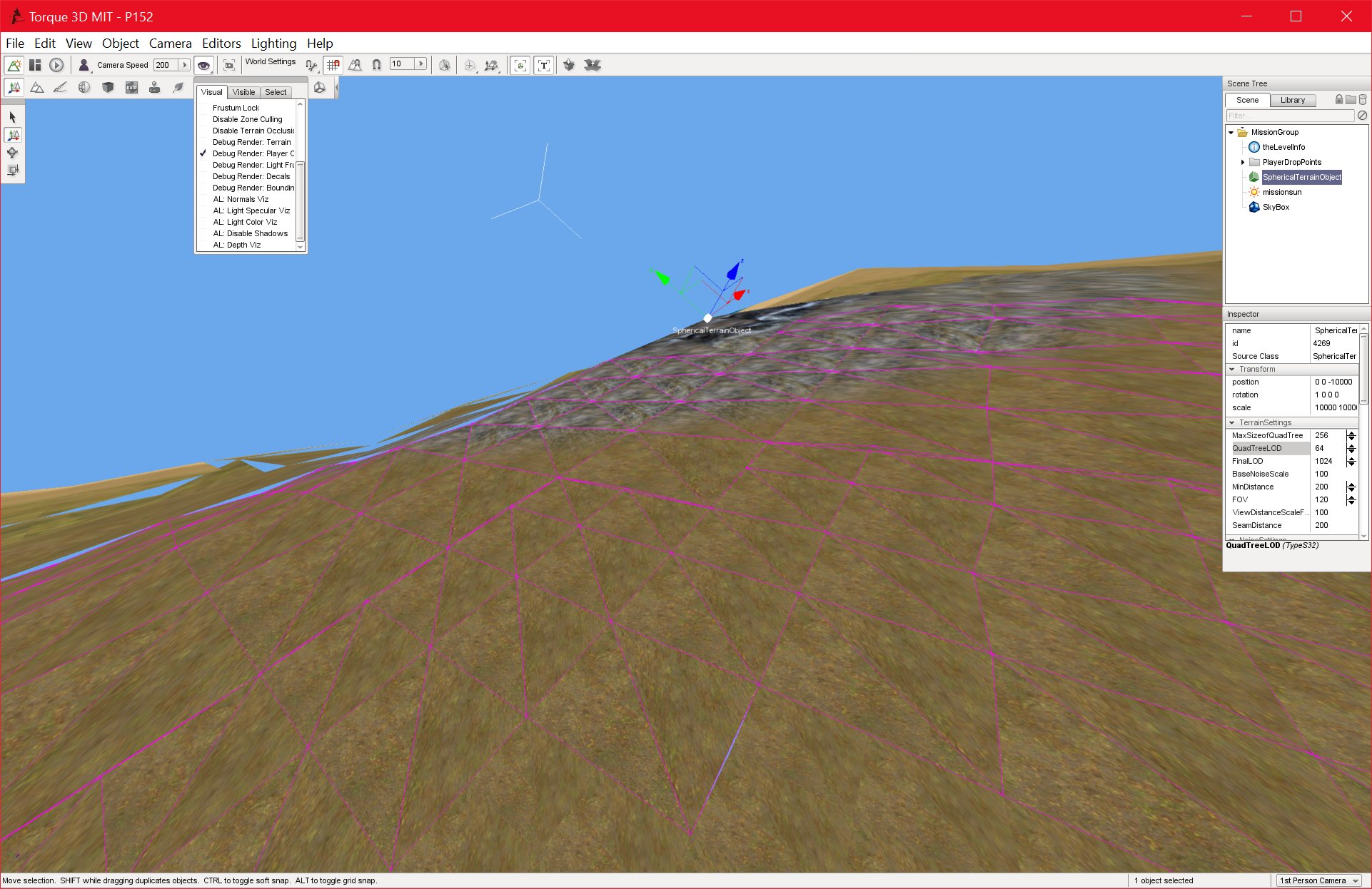This screenshot has width=1372, height=889.
Task: Open the GUI Editor icon
Action: (35, 65)
